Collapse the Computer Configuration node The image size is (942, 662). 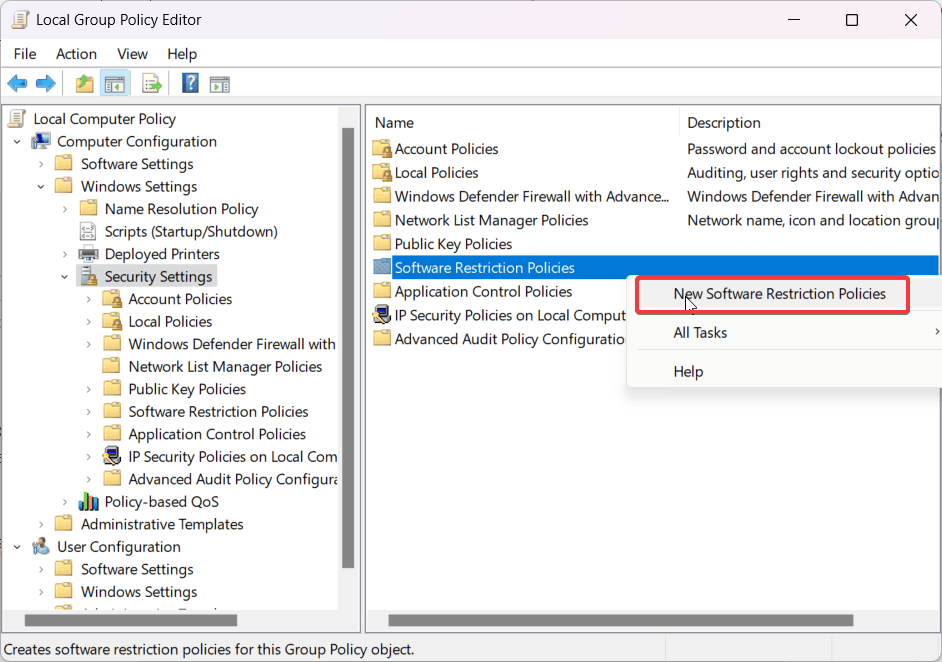click(x=17, y=142)
